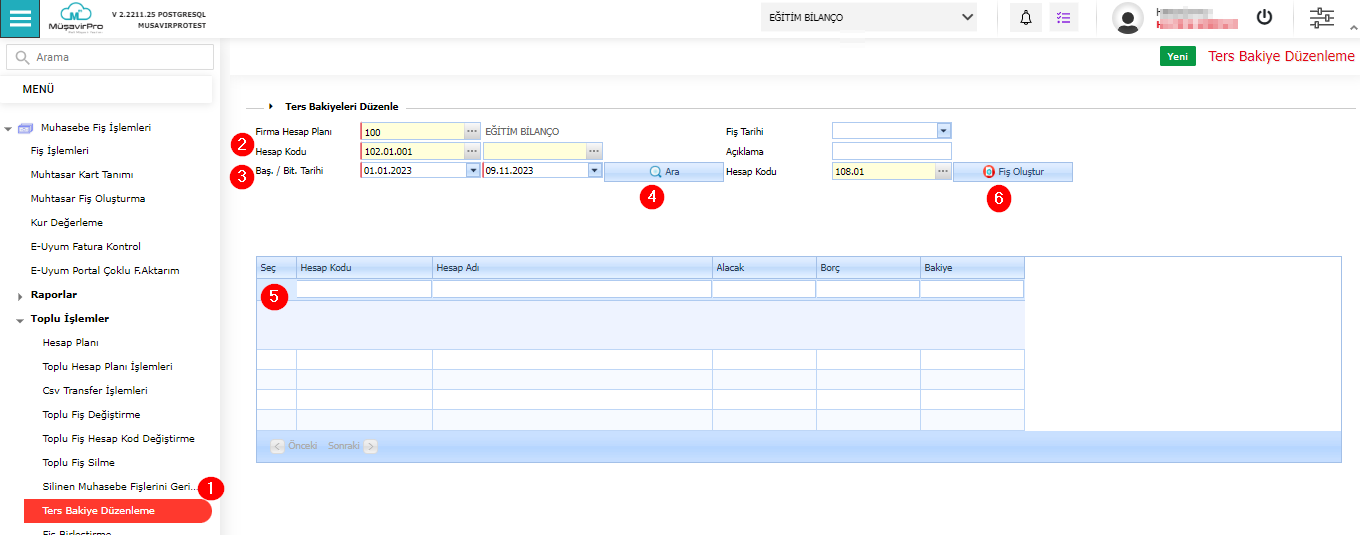The height and width of the screenshot is (535, 1360).
Task: Collapse the Toplu İşlemler tree node
Action: coord(20,320)
